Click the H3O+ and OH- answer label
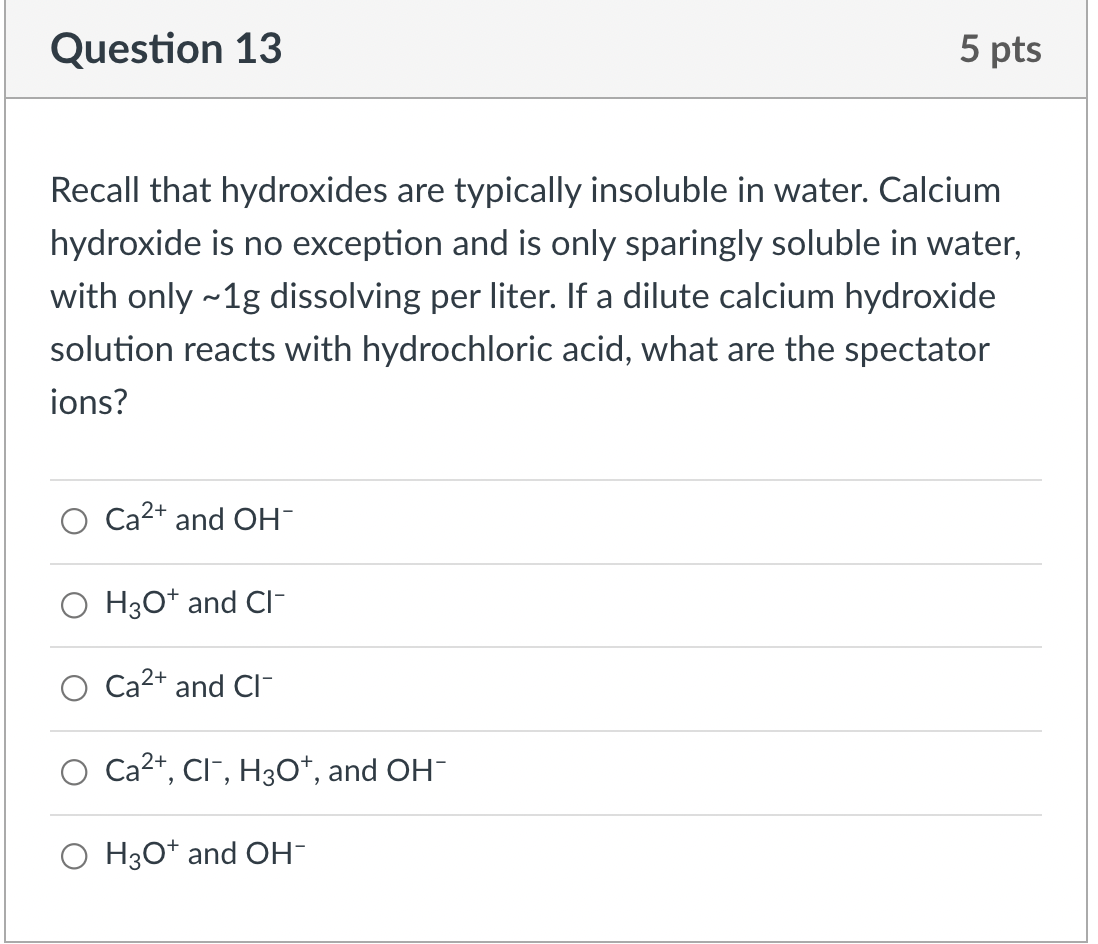 coord(205,854)
